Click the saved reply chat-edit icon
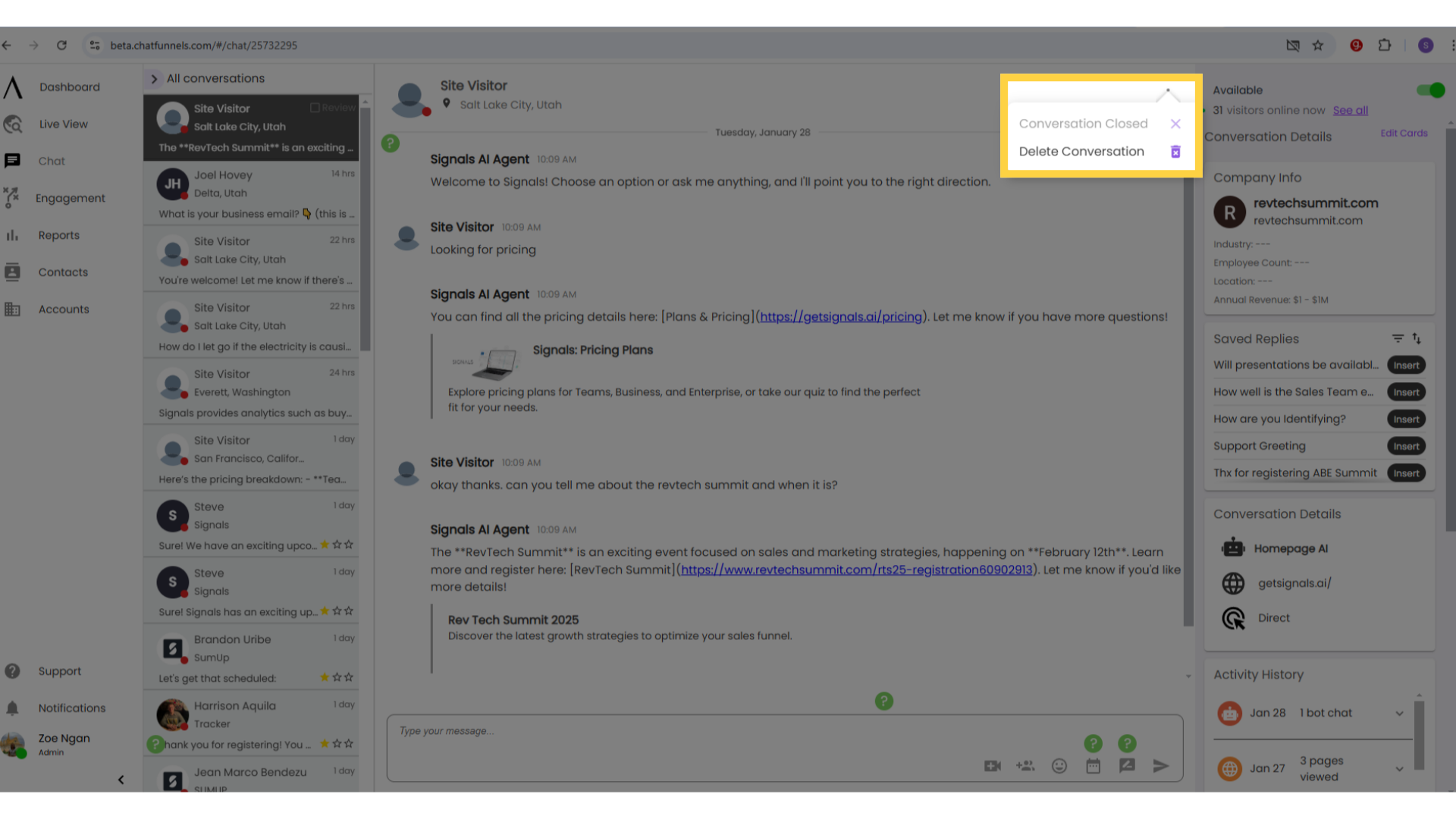Image resolution: width=1456 pixels, height=819 pixels. click(1127, 766)
